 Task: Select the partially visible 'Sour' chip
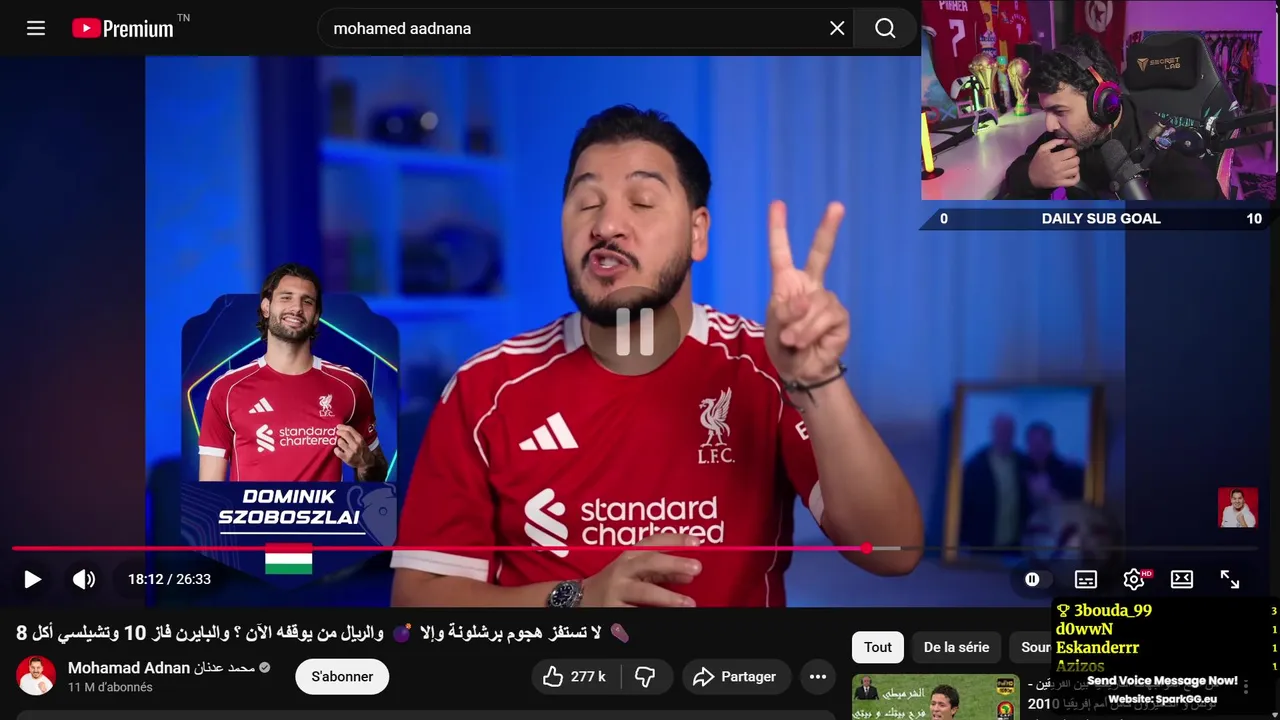click(1034, 647)
